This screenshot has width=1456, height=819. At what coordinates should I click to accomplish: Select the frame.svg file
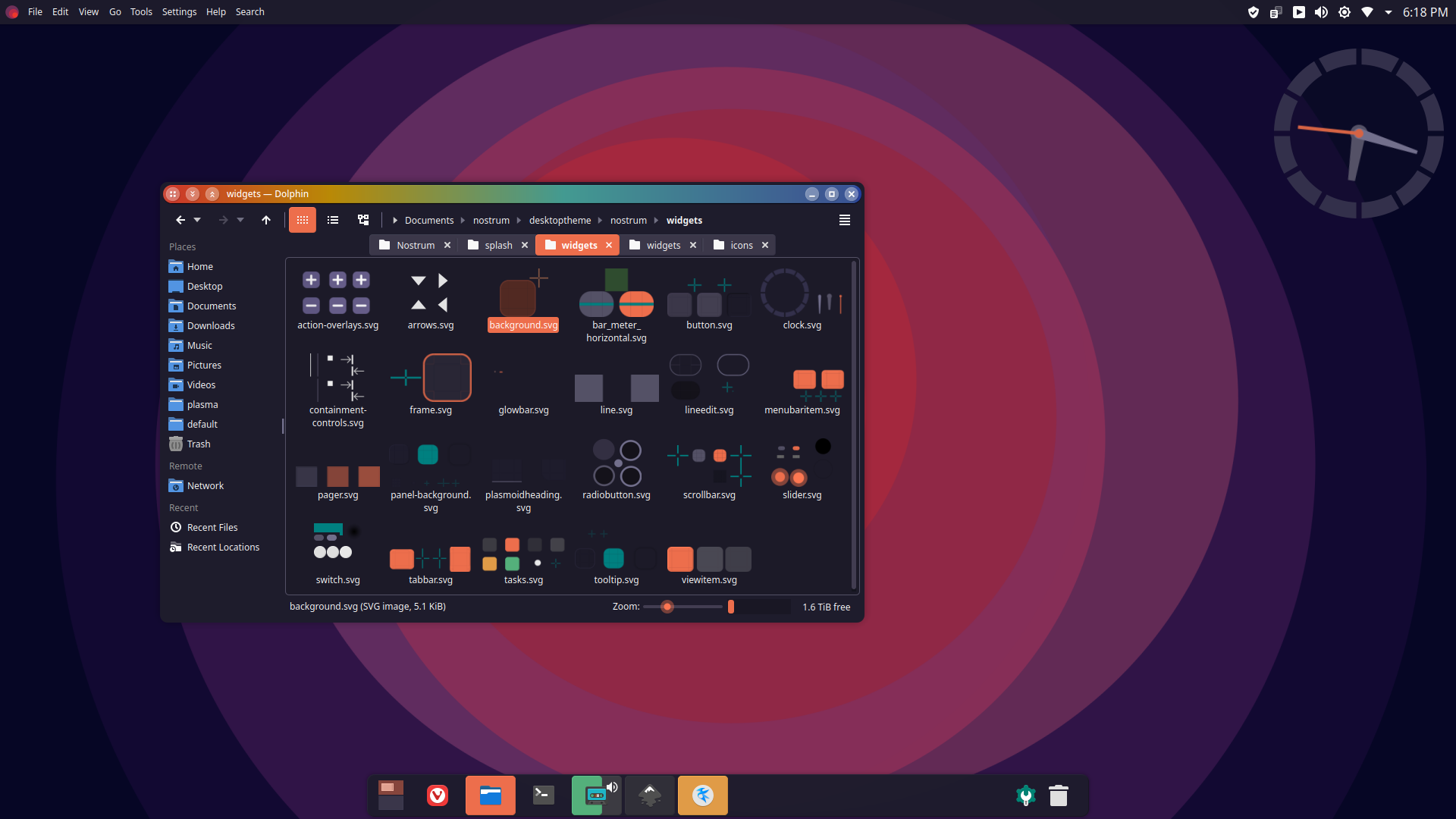[x=430, y=378]
